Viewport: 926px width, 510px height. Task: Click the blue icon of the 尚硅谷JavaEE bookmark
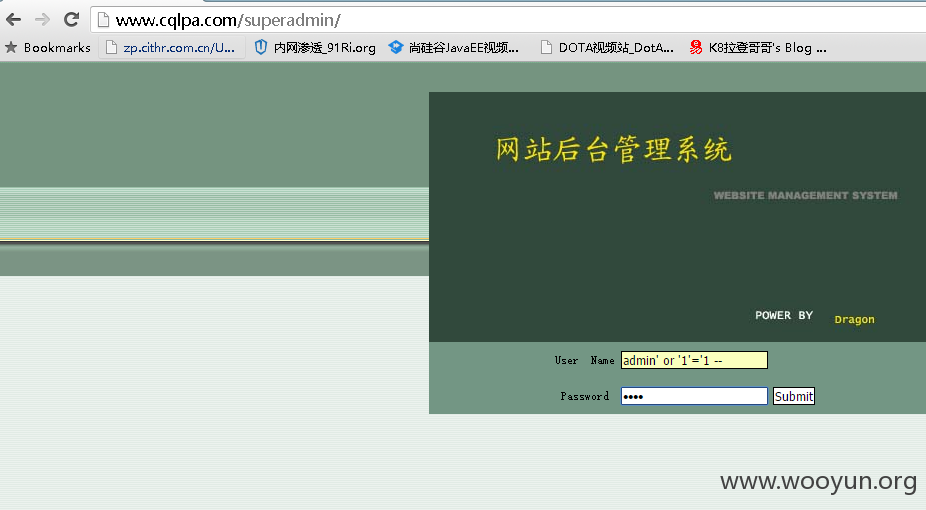[x=396, y=47]
